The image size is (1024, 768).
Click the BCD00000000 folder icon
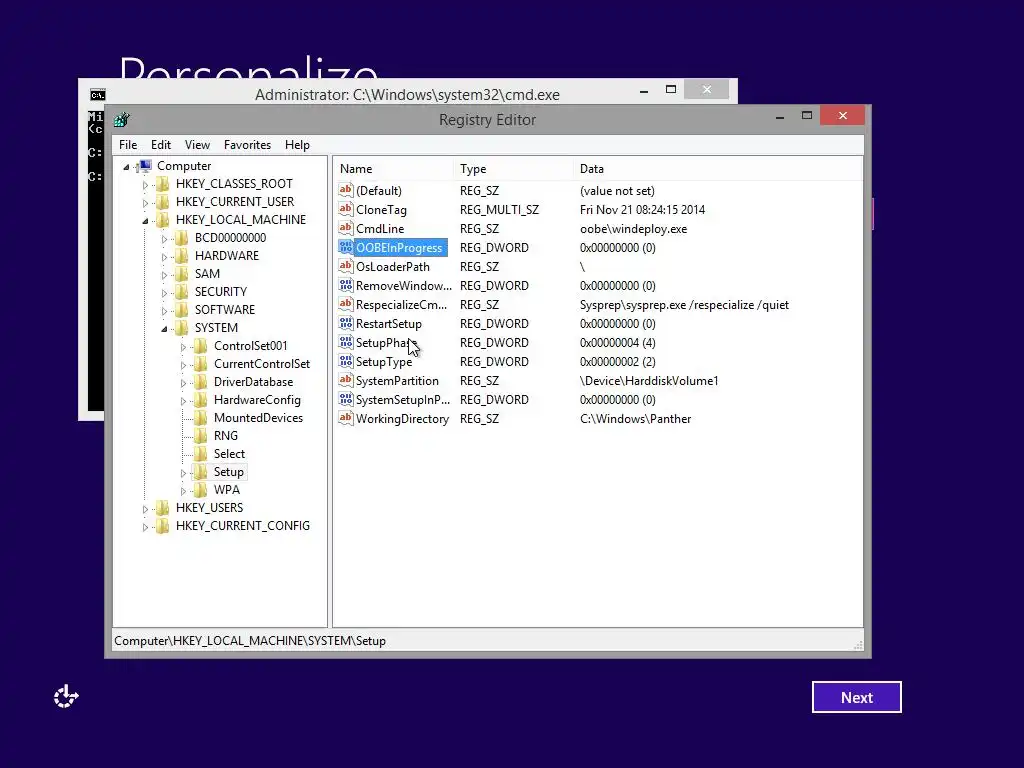tap(181, 238)
